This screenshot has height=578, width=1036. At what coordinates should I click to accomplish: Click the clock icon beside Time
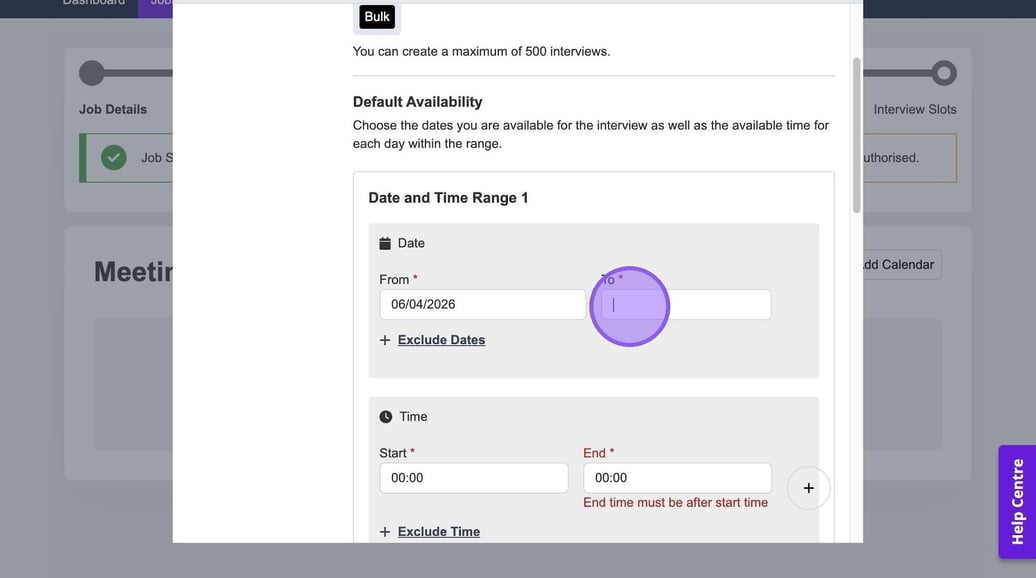[386, 417]
